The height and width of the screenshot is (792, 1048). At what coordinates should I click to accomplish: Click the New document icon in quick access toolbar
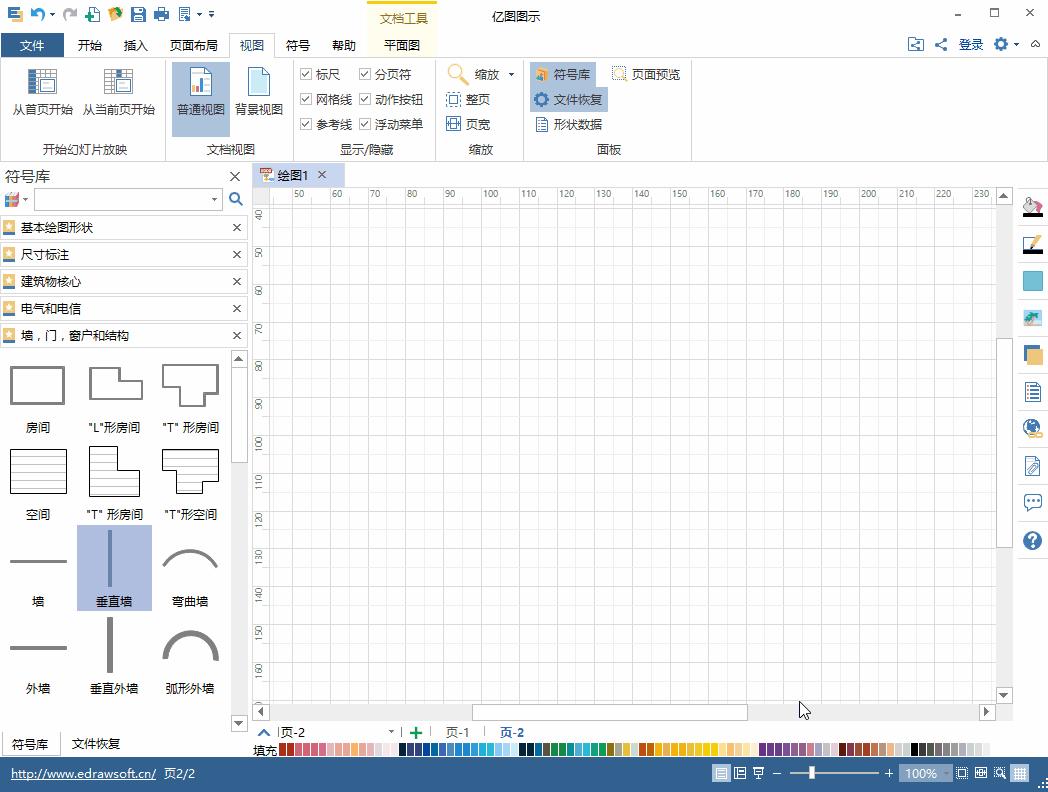click(x=93, y=13)
